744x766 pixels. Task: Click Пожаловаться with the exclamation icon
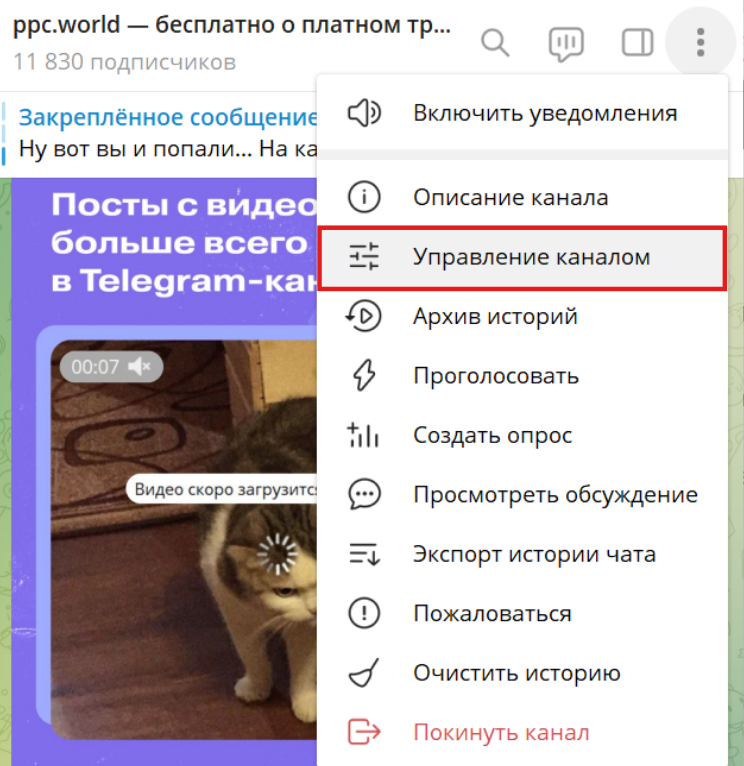coord(523,614)
